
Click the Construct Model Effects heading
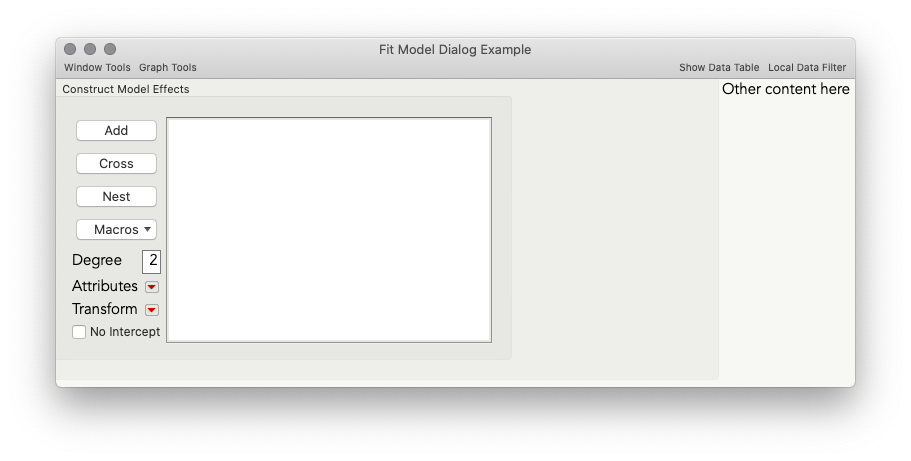click(x=126, y=89)
